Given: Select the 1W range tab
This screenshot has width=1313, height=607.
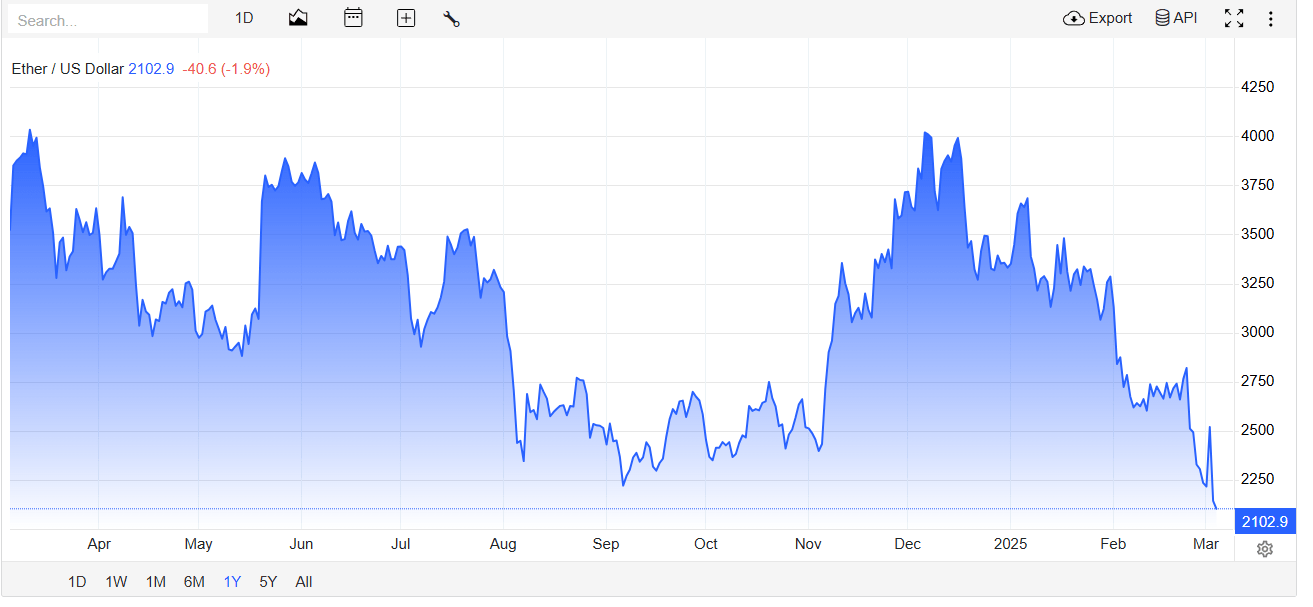Looking at the screenshot, I should (x=116, y=582).
